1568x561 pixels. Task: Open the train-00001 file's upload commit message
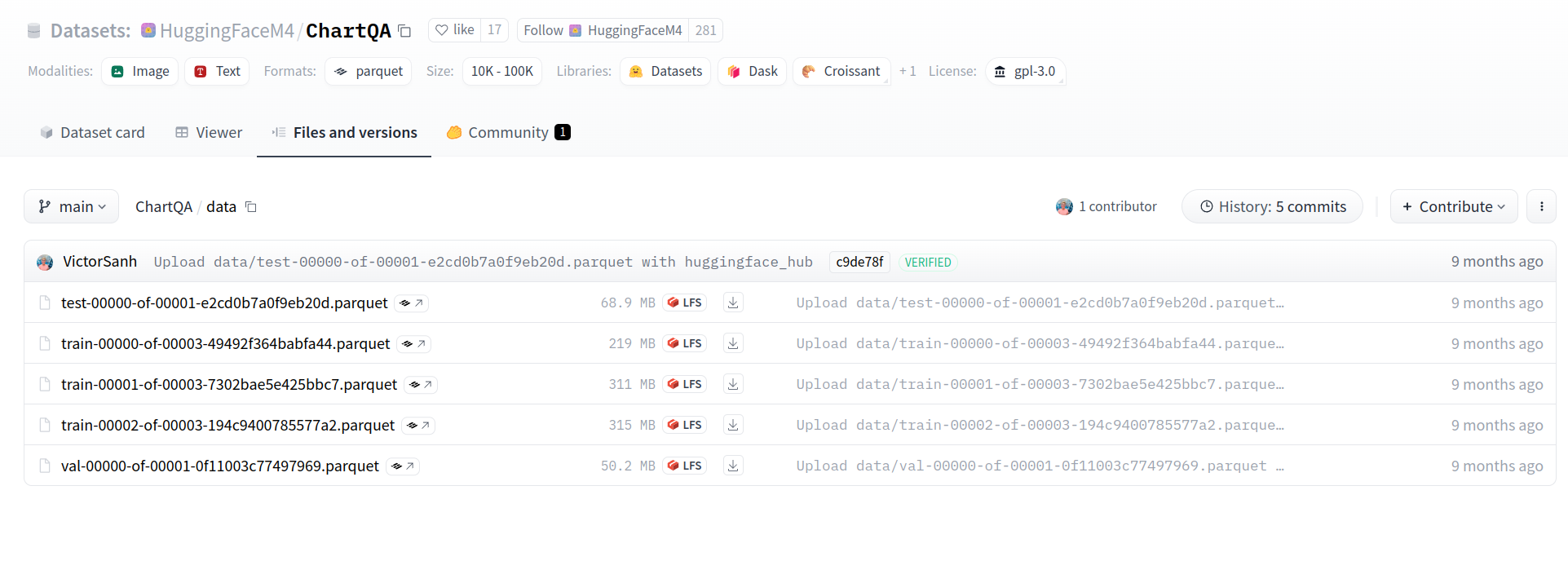[x=1040, y=384]
